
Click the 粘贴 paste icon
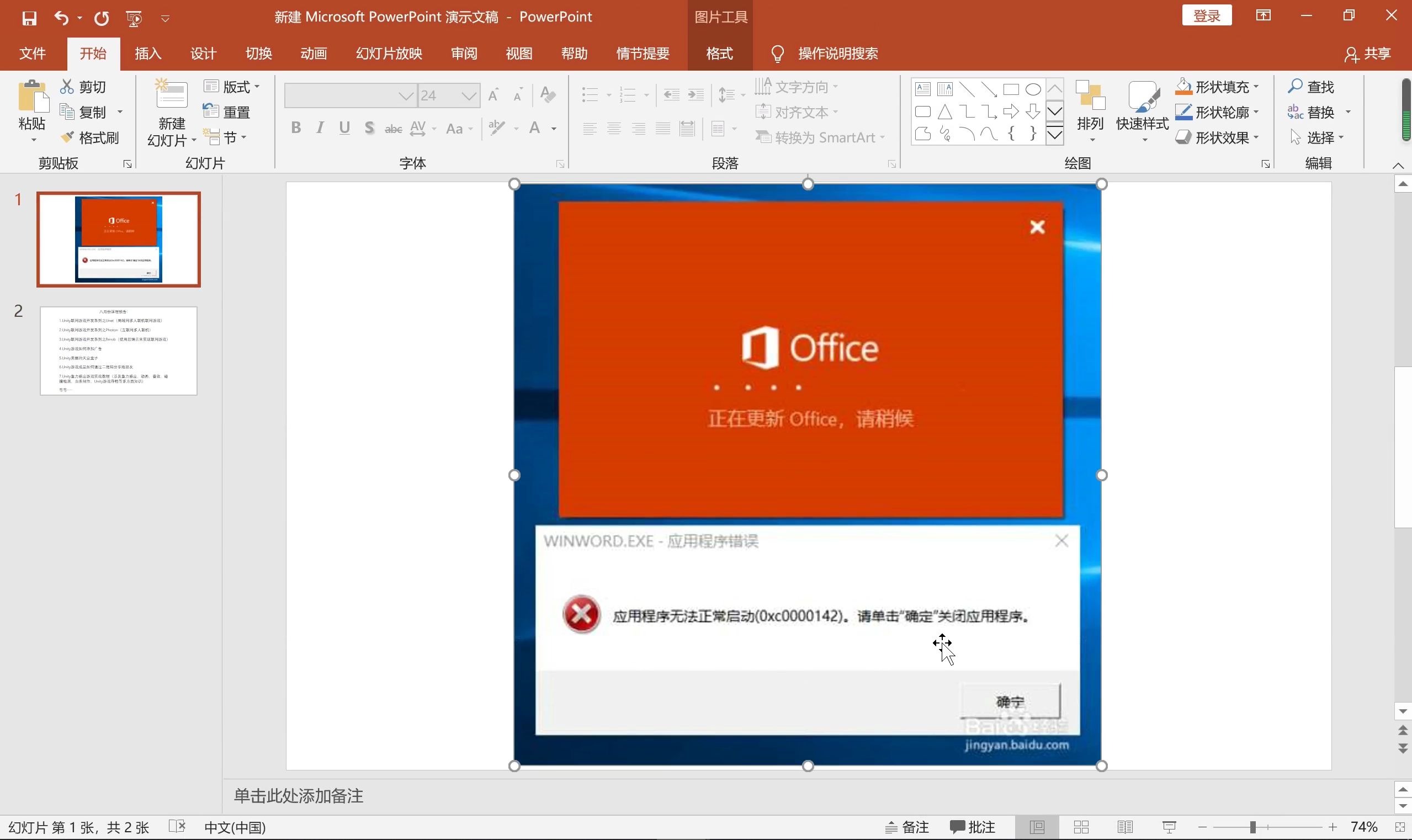[34, 96]
